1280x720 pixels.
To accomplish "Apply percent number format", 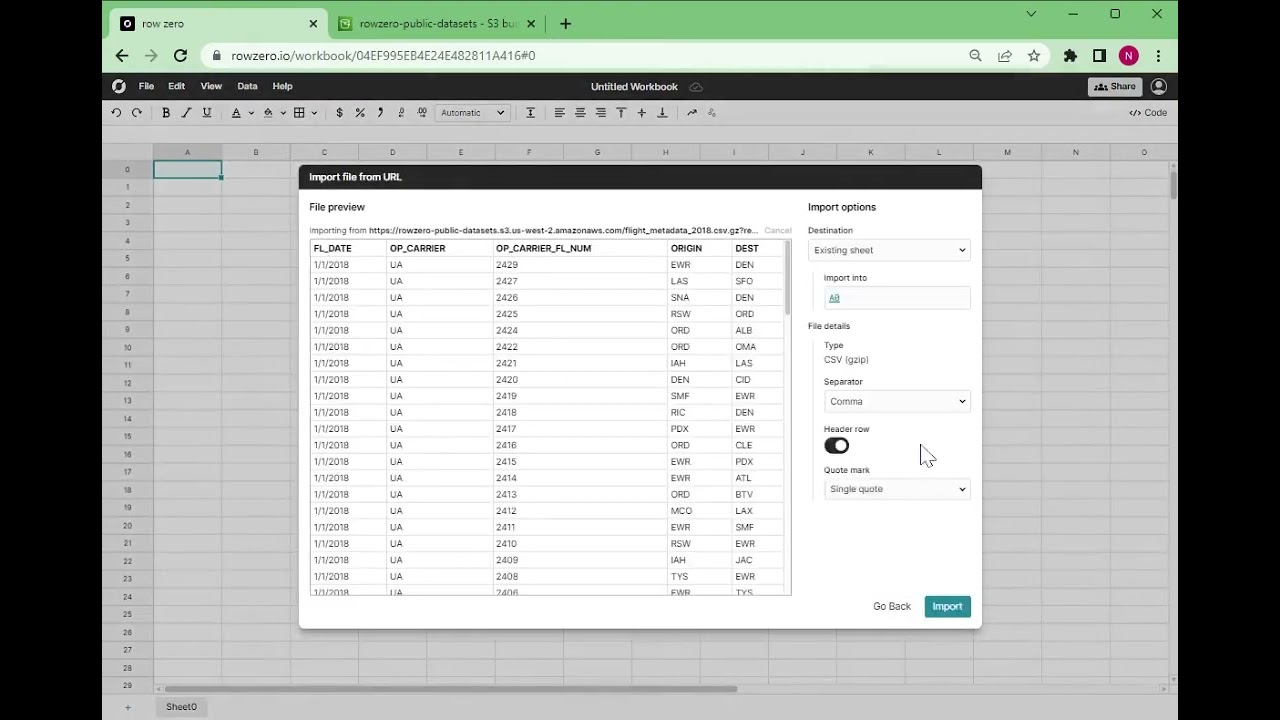I will [x=360, y=113].
